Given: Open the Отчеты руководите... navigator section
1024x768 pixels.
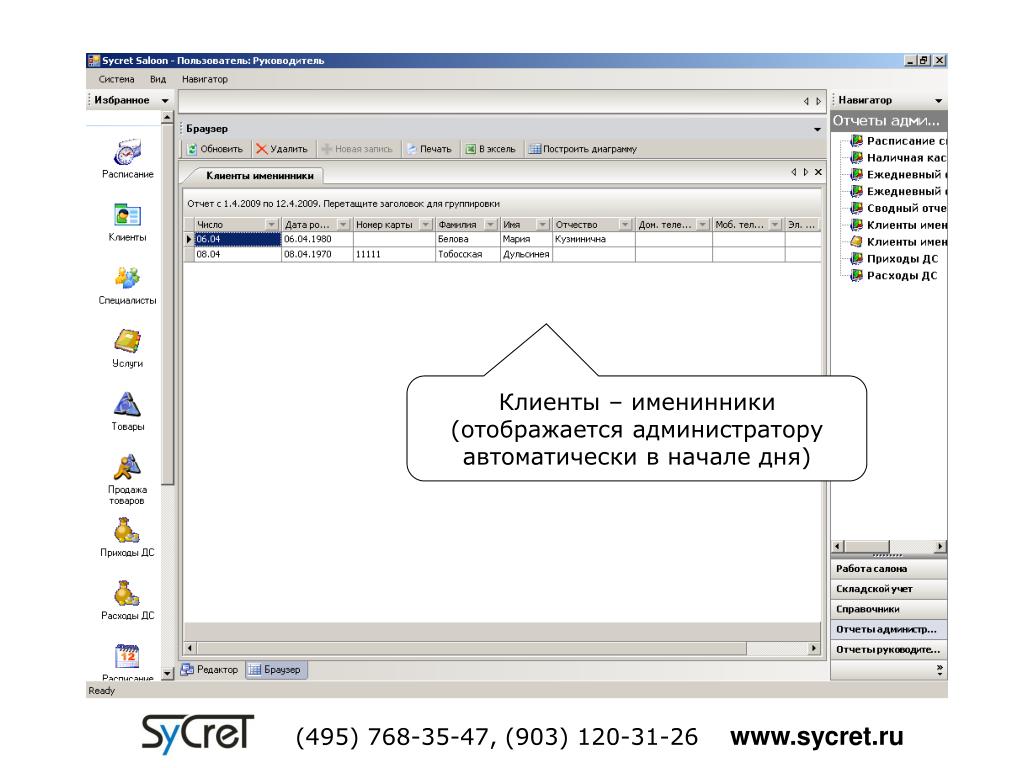Looking at the screenshot, I should point(889,650).
